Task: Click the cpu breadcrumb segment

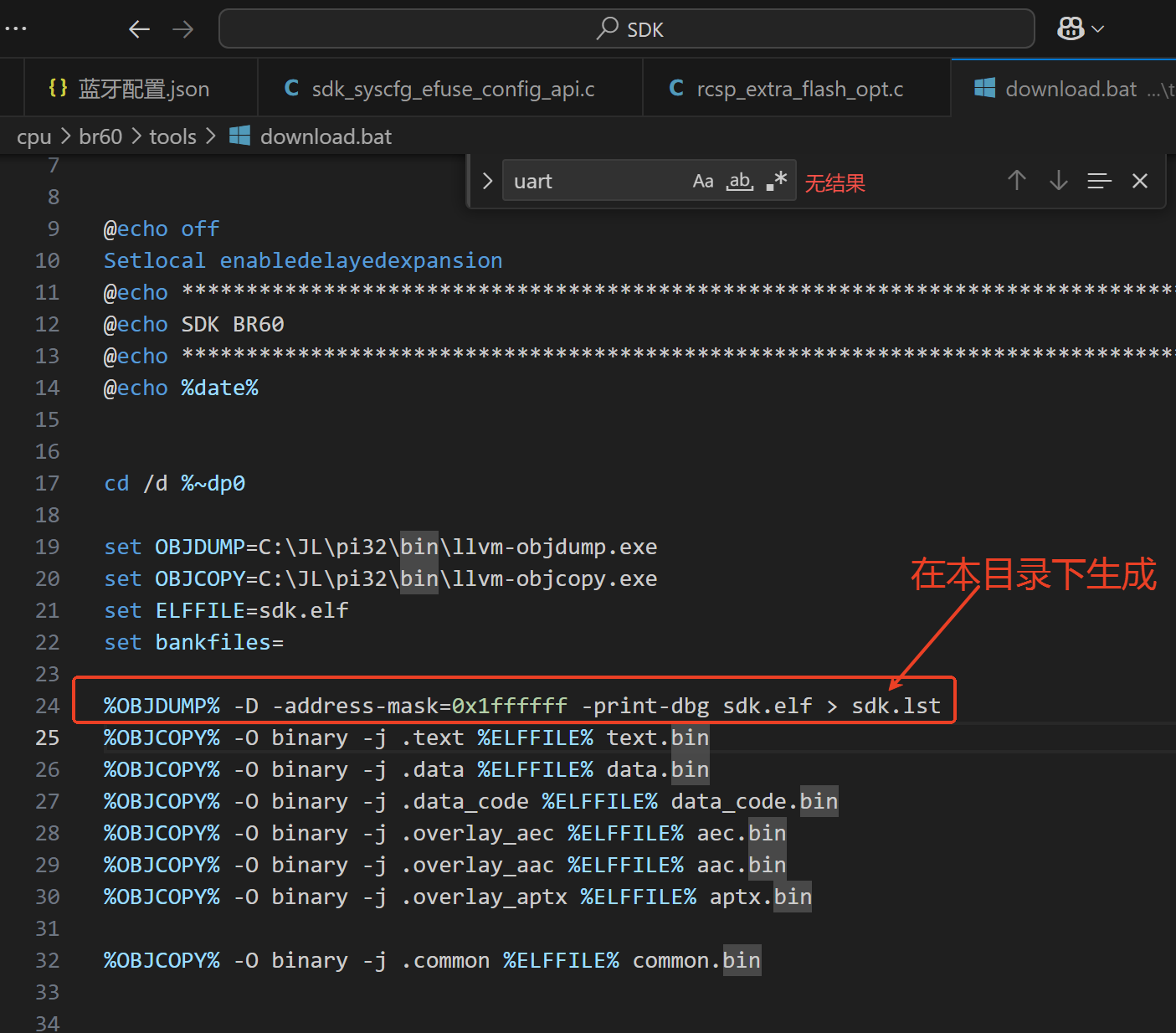Action: 34,136
